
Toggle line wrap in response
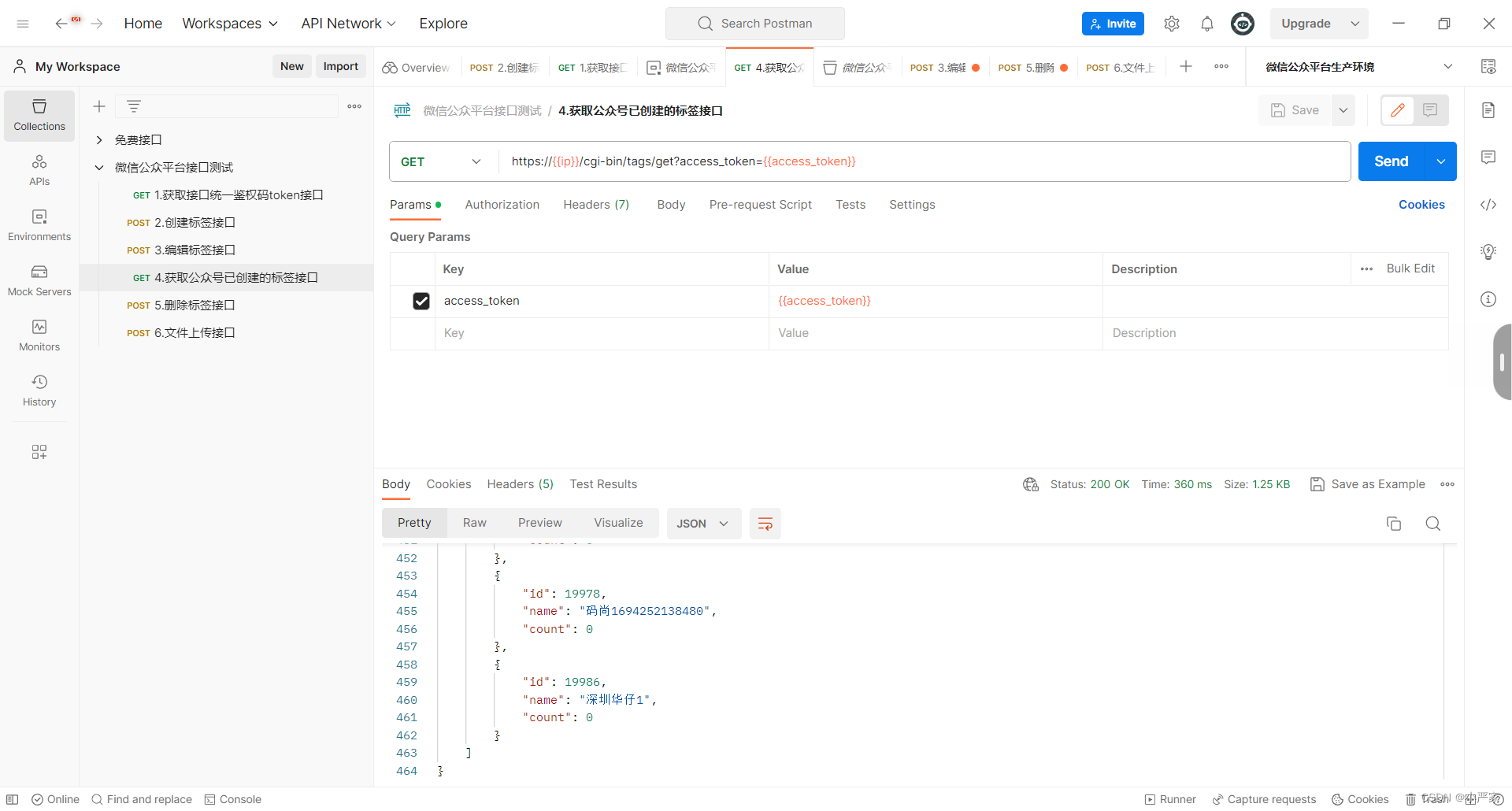click(765, 524)
